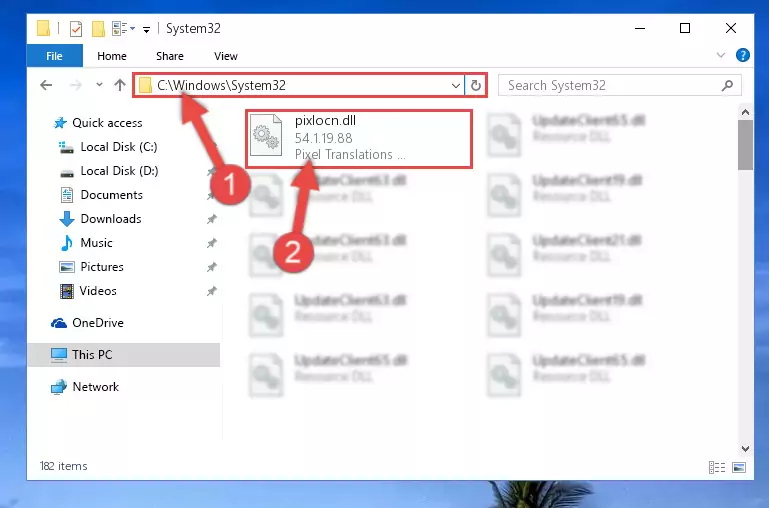Switch to the View ribbon tab
769x508 pixels.
(226, 56)
